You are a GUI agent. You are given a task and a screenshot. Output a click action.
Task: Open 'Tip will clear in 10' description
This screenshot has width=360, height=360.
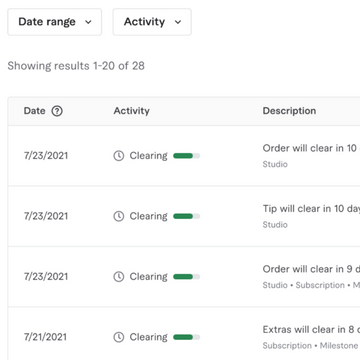[311, 209]
